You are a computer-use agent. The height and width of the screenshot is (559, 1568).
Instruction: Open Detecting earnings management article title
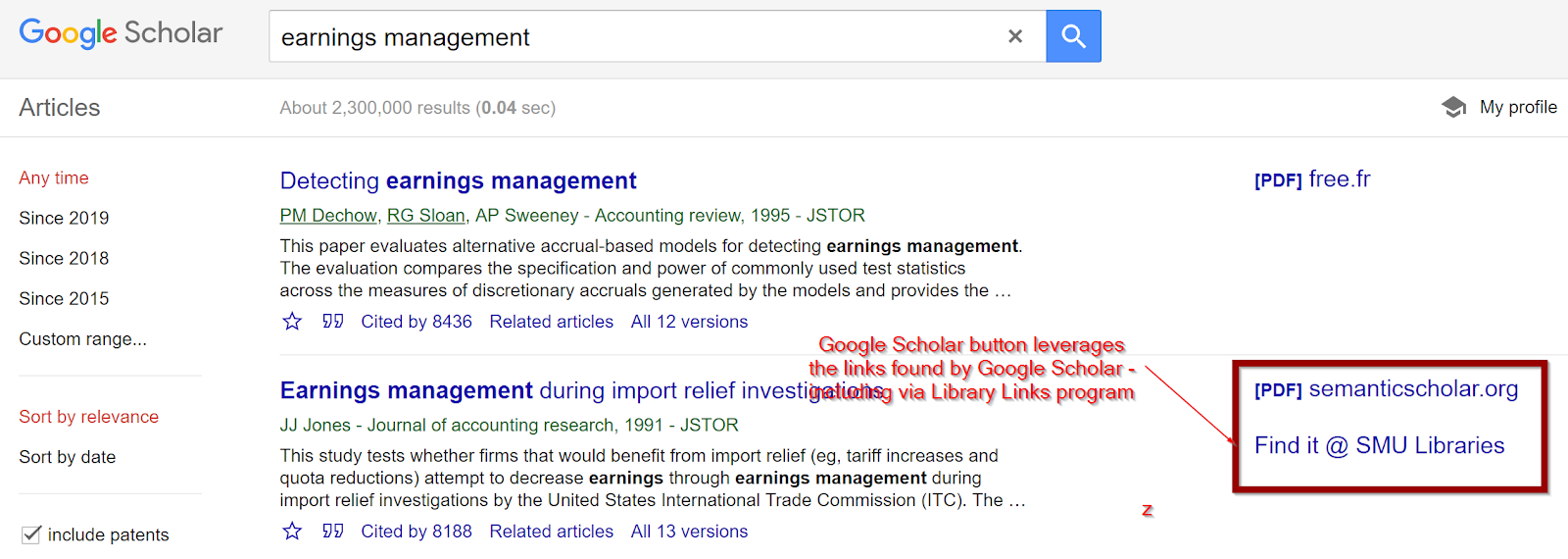click(x=459, y=180)
